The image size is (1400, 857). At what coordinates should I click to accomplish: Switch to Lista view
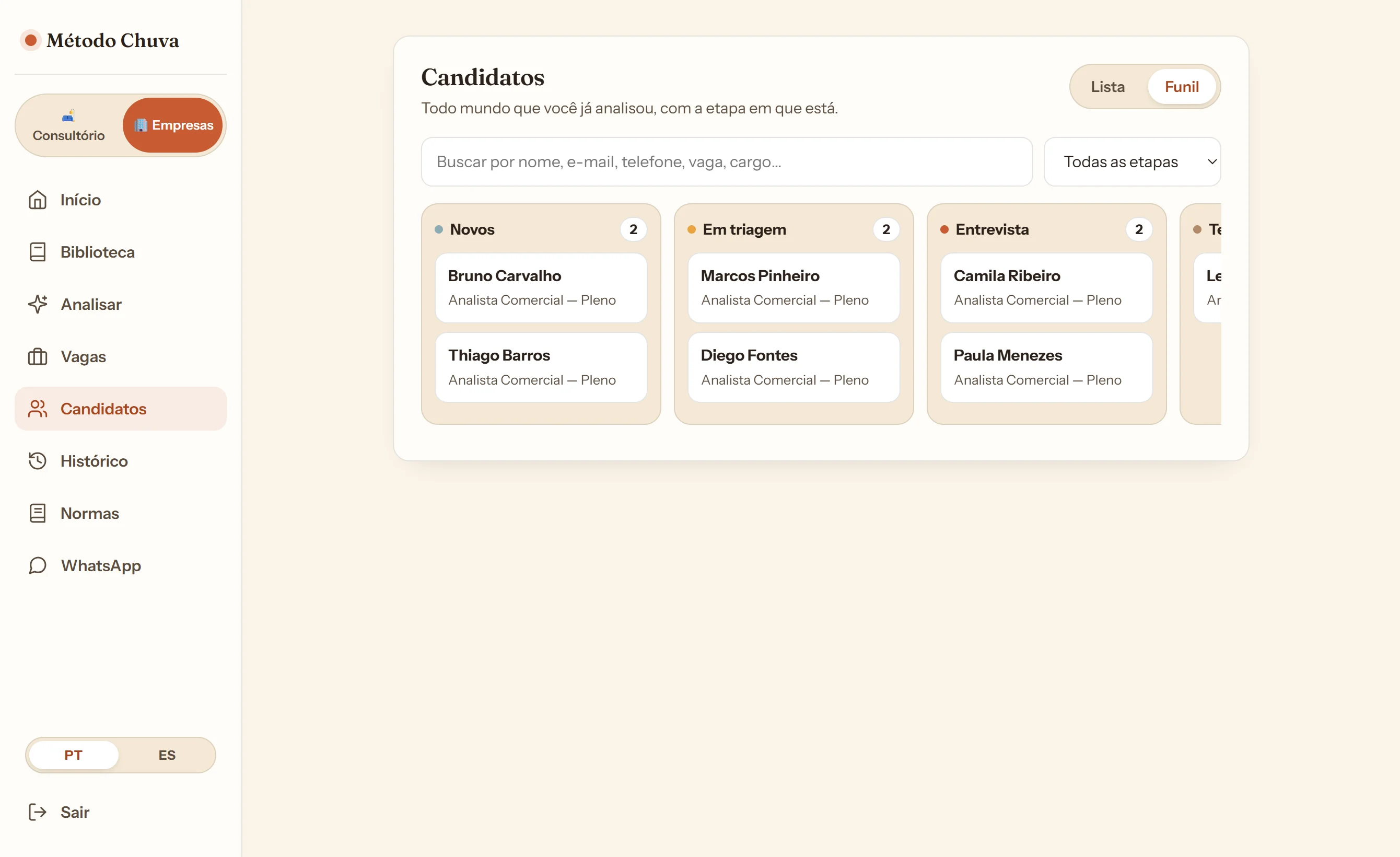(1107, 86)
